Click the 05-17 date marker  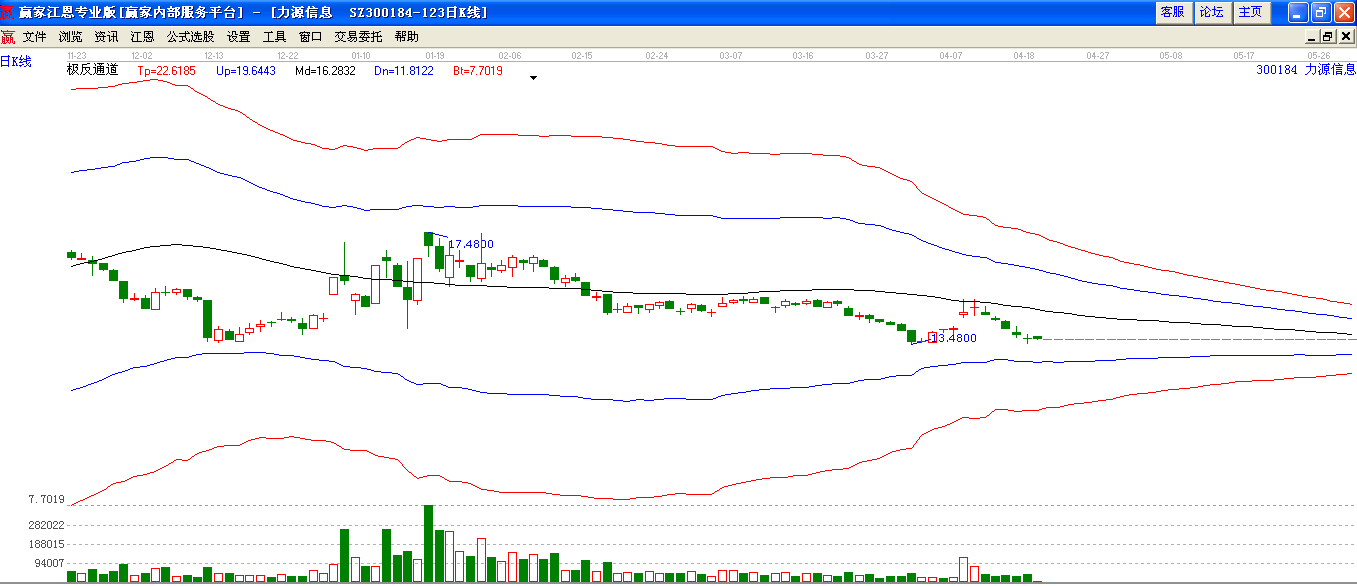[1244, 56]
